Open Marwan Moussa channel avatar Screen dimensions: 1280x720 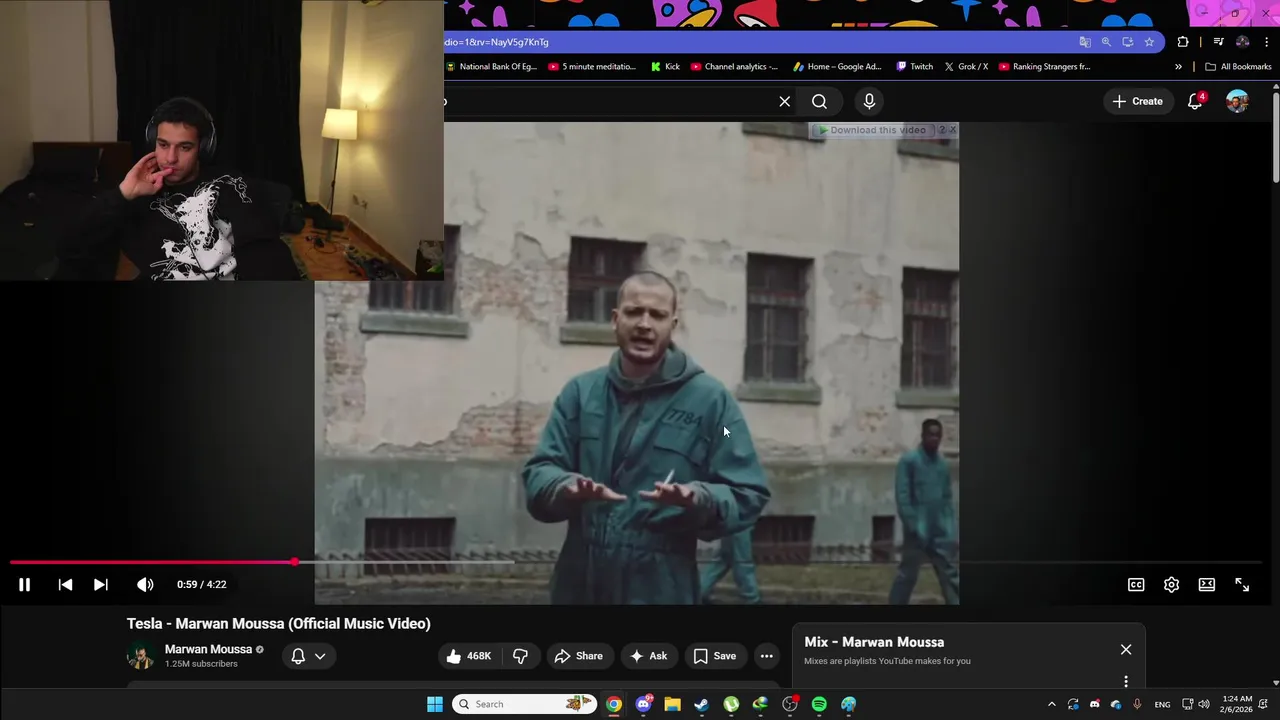(141, 656)
